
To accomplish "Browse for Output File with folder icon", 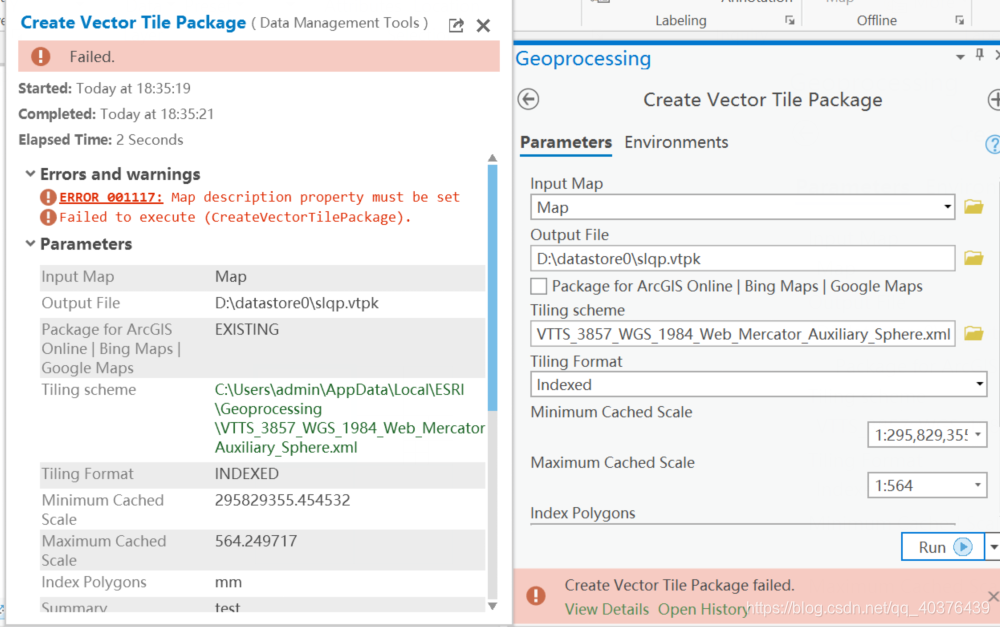I will coord(973,258).
